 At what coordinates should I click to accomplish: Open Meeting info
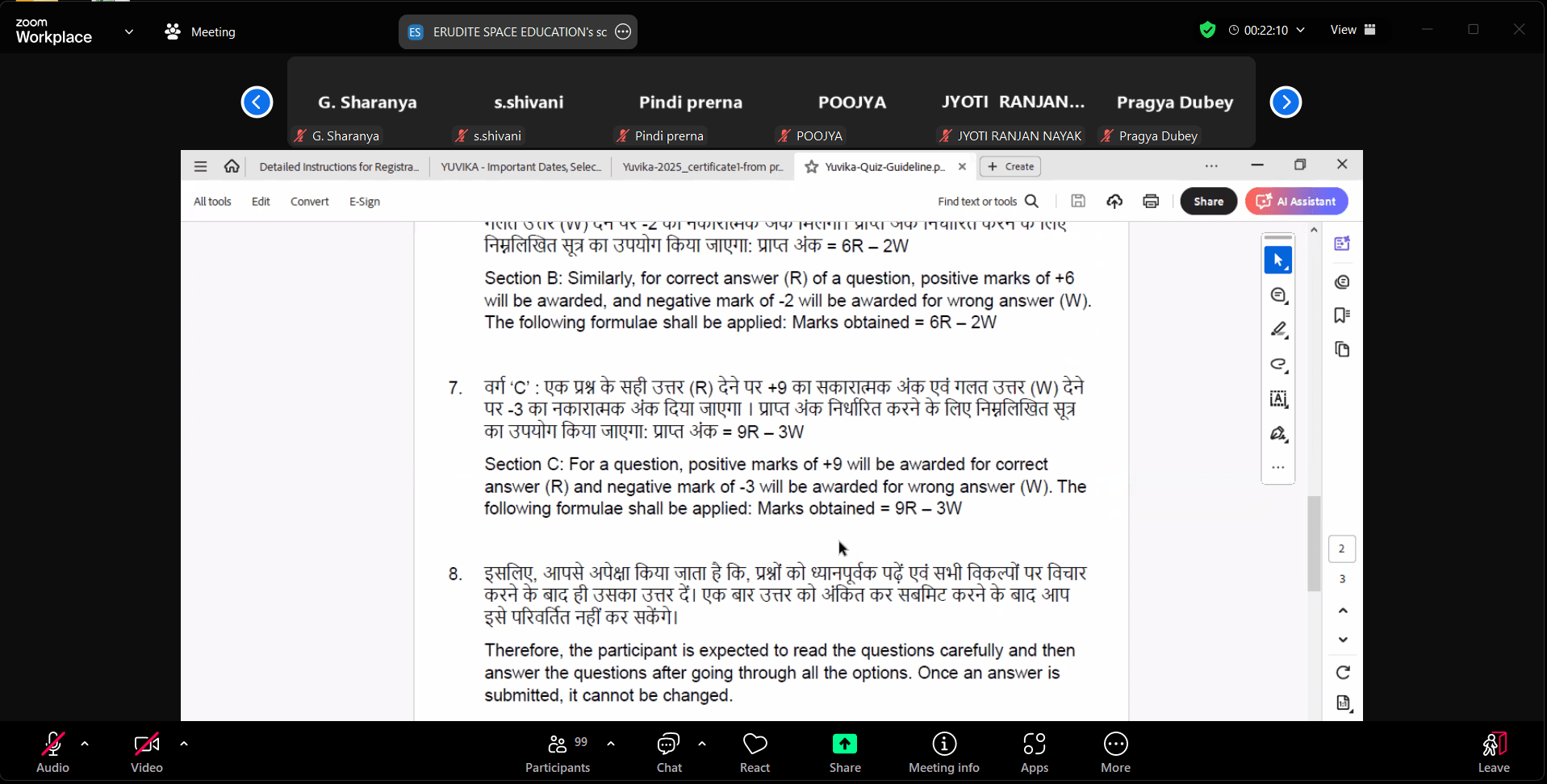(x=944, y=753)
